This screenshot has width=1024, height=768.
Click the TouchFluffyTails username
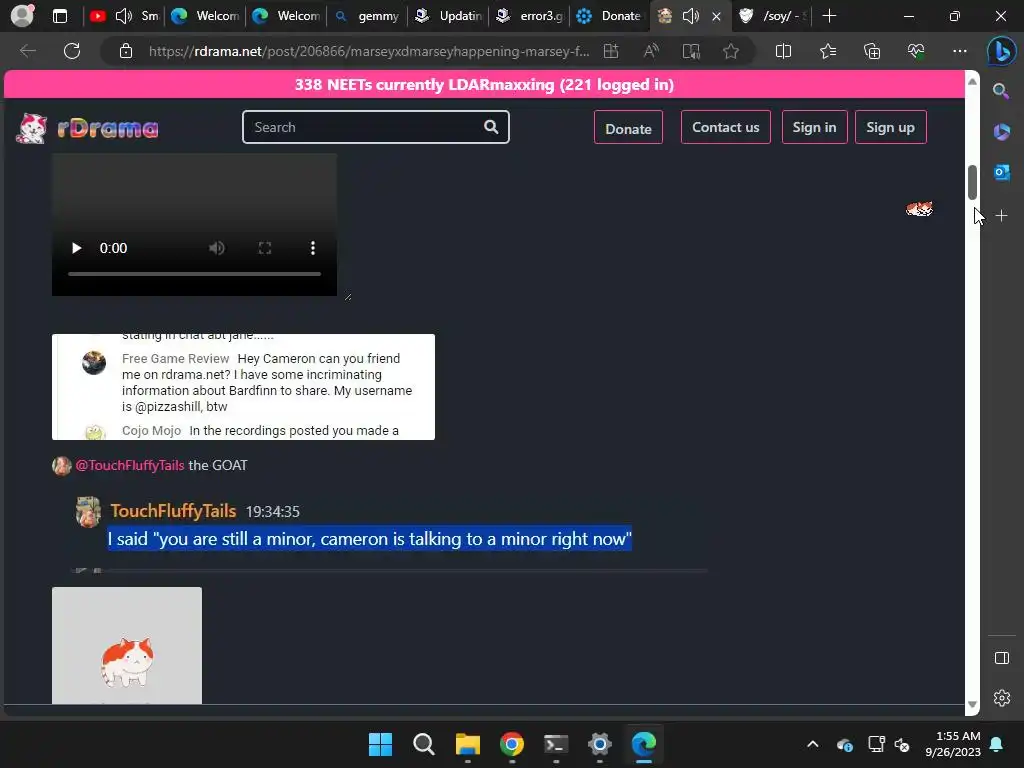[x=173, y=511]
